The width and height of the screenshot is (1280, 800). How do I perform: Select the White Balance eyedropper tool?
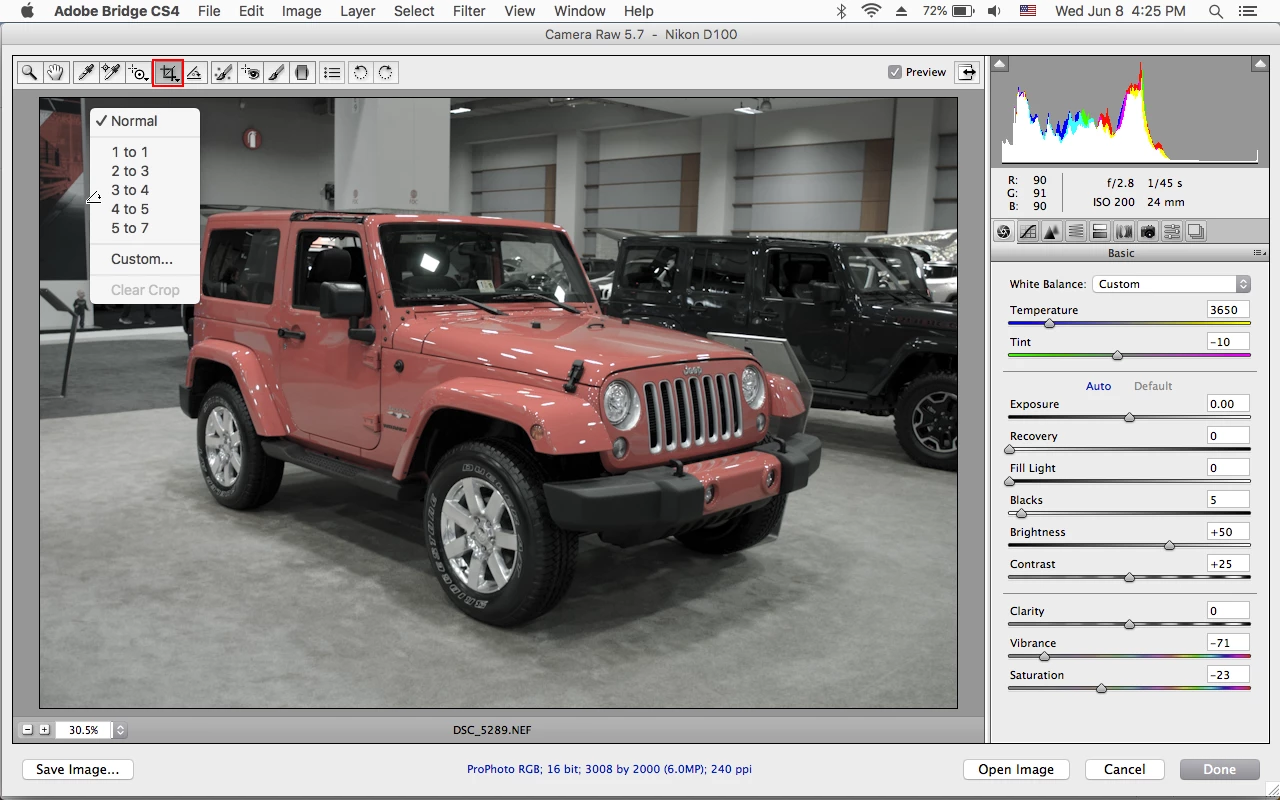[x=86, y=72]
